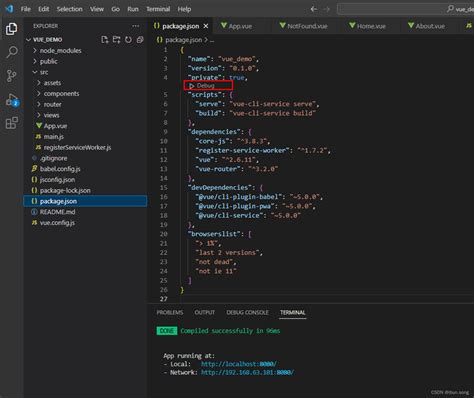The image size is (474, 398).
Task: Click the New Folder icon in explorer
Action: (x=116, y=40)
